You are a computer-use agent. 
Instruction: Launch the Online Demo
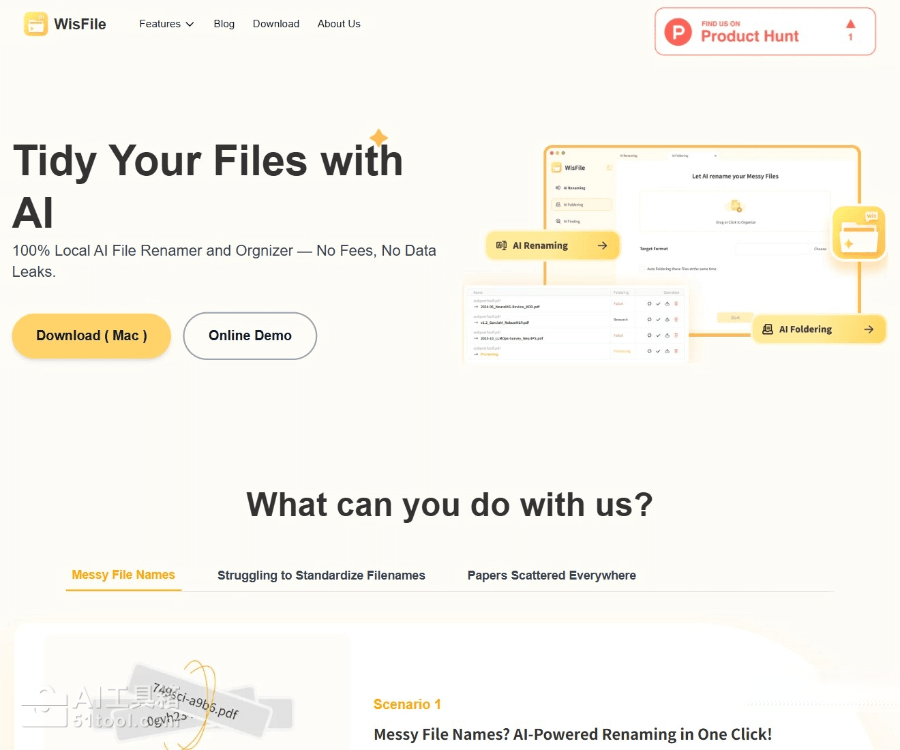pos(250,336)
